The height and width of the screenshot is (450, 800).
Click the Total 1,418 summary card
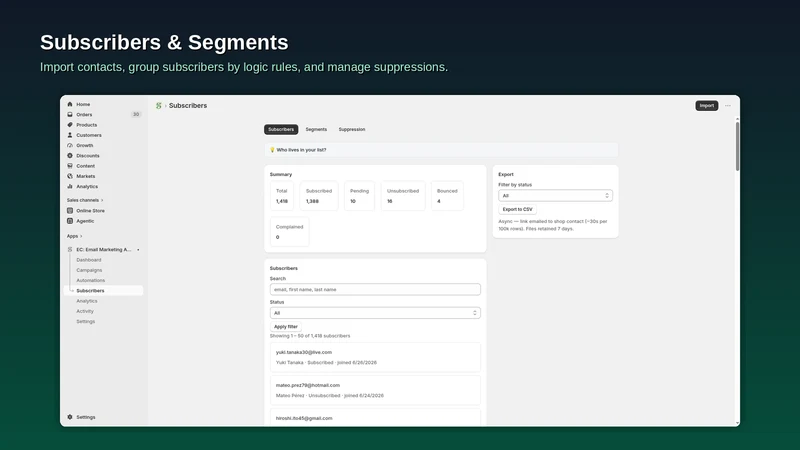coord(282,196)
